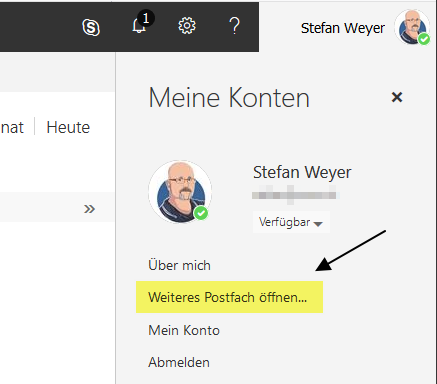This screenshot has height=384, width=437.
Task: Close the Meine Konten panel
Action: (397, 97)
